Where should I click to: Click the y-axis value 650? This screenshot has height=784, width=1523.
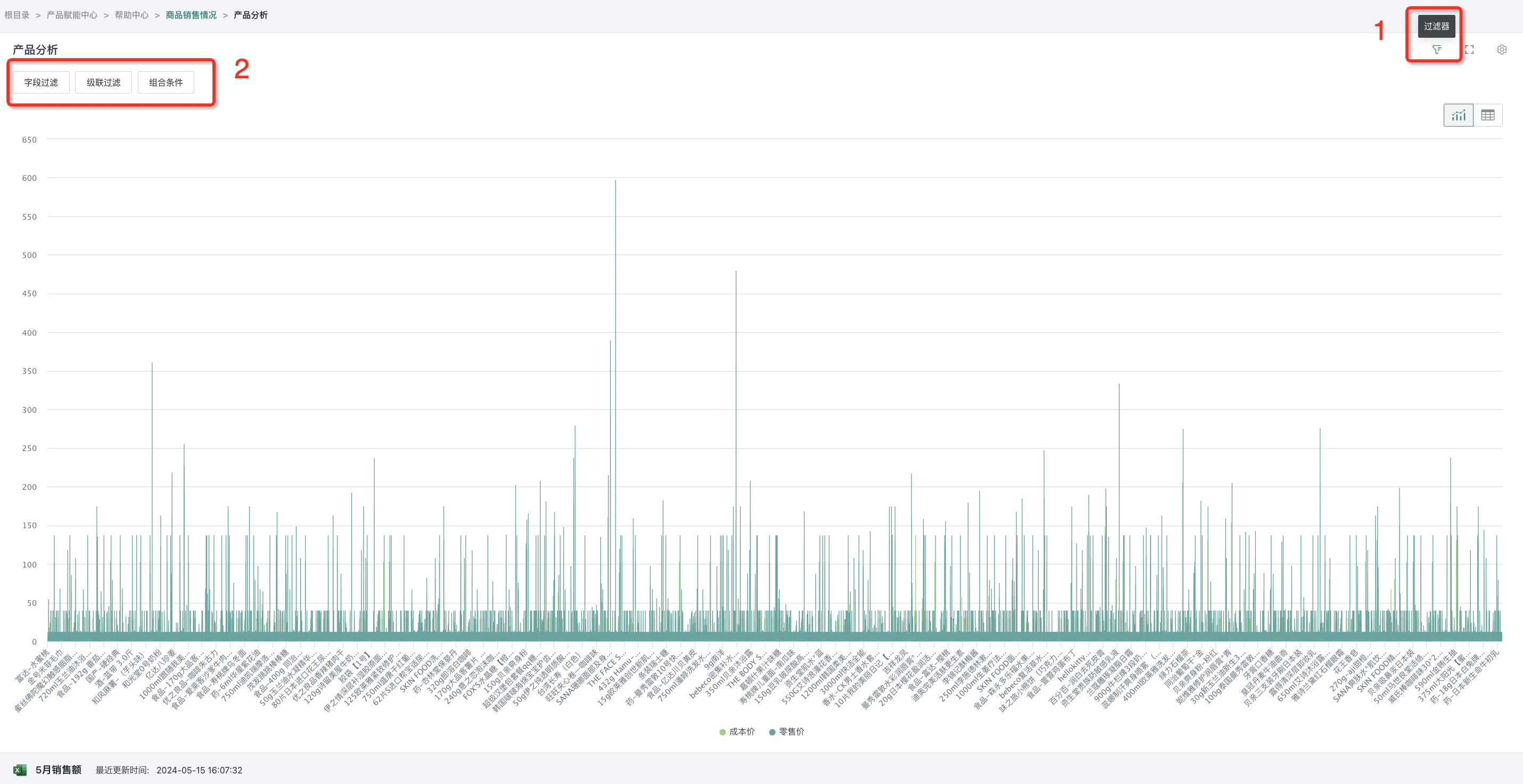click(x=30, y=140)
